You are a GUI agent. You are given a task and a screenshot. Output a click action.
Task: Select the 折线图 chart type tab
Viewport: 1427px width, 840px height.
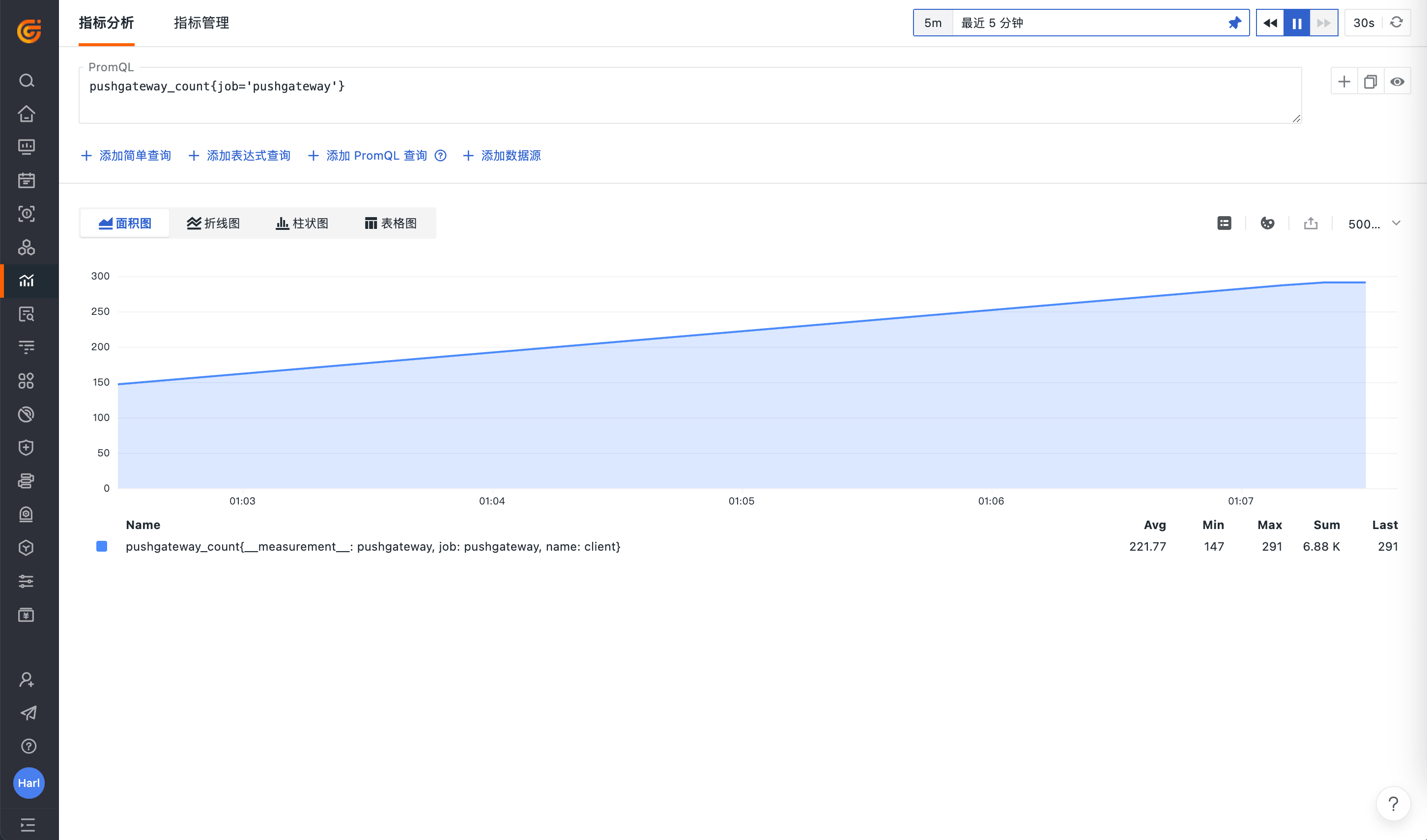pos(213,223)
